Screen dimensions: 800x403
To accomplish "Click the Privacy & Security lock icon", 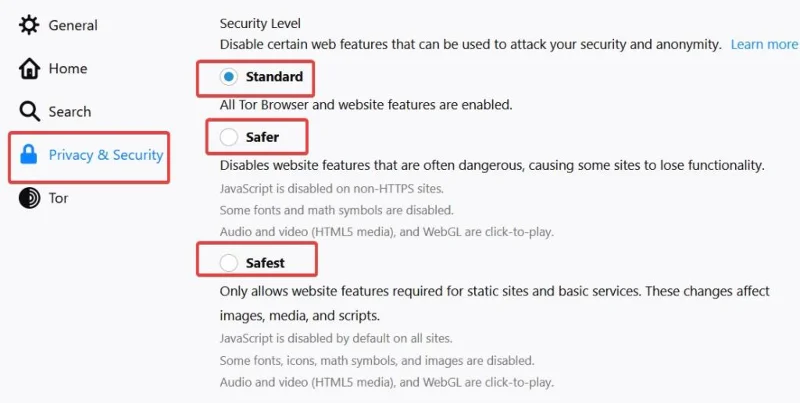I will (29, 155).
